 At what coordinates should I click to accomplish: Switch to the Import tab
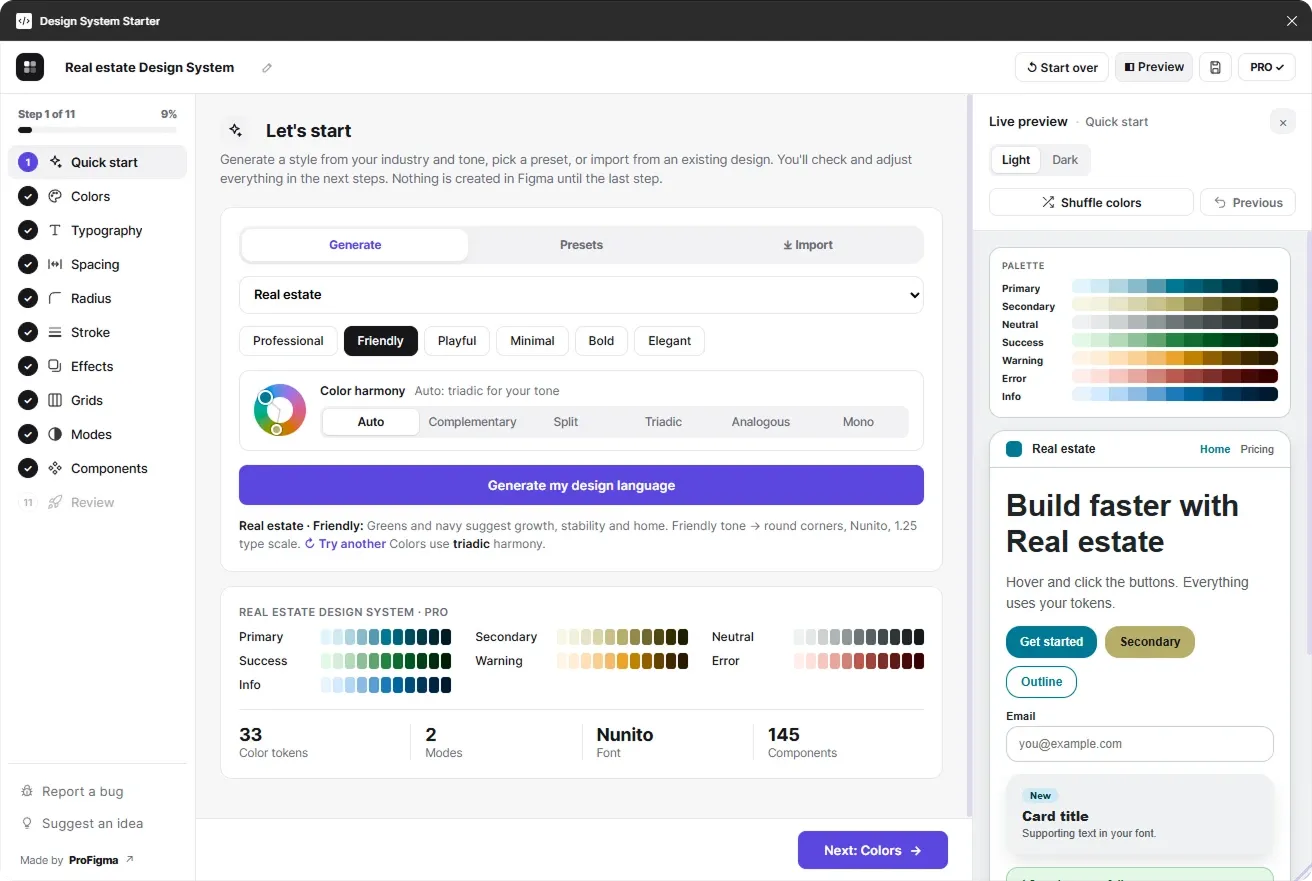(808, 245)
